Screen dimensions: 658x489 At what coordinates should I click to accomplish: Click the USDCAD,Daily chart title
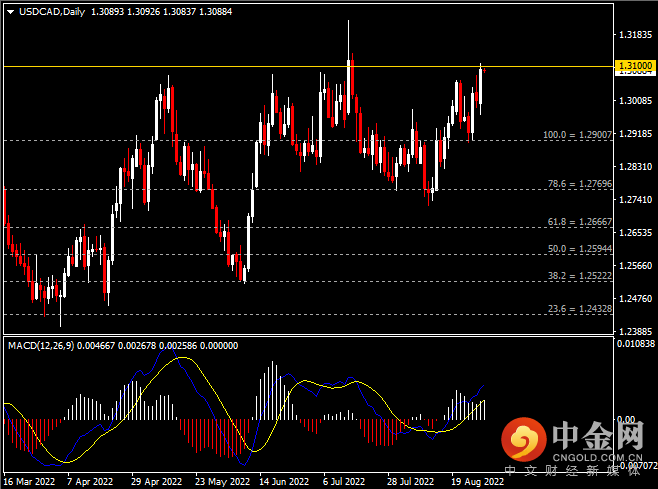click(x=52, y=12)
